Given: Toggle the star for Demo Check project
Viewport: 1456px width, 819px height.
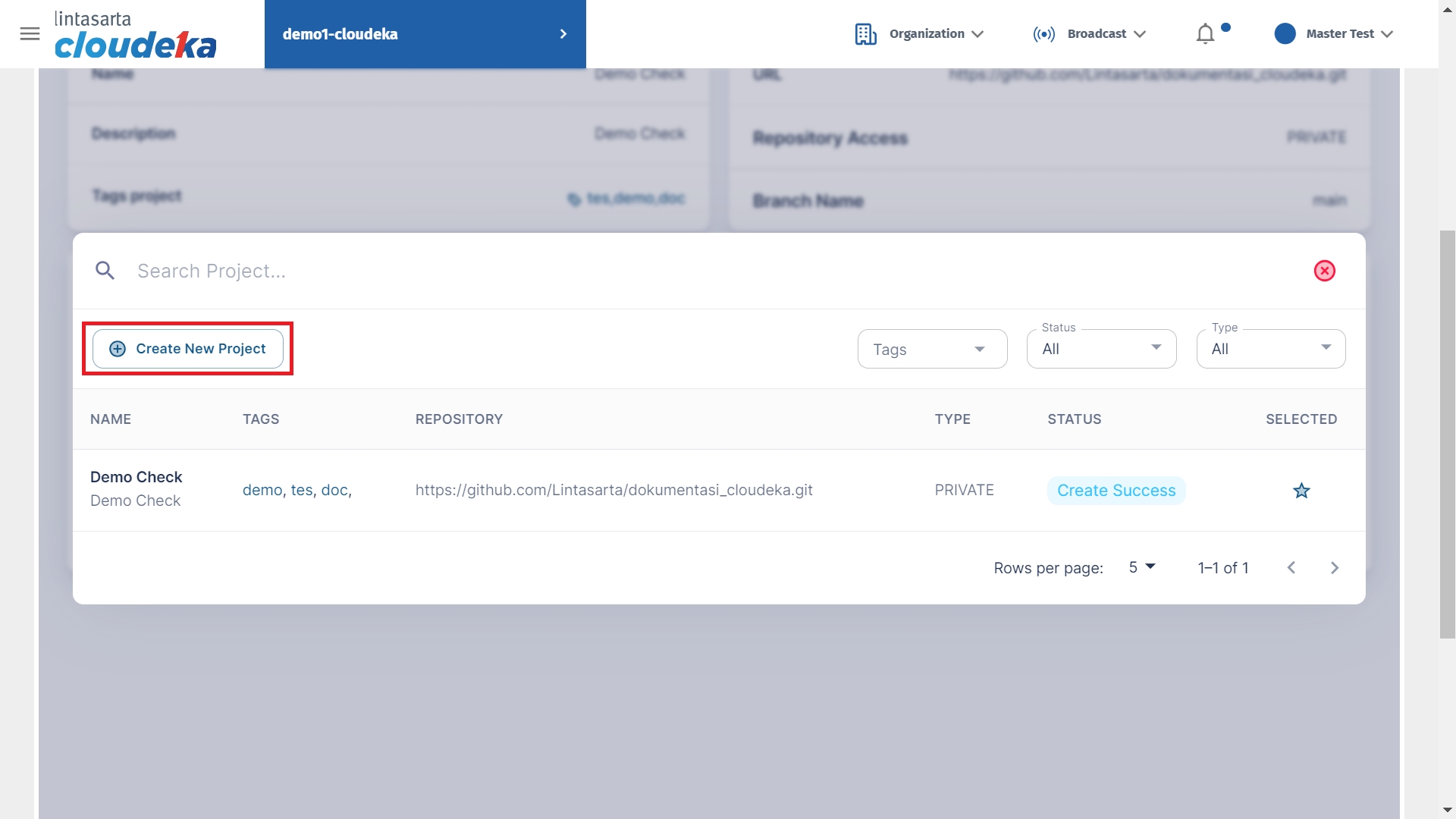Looking at the screenshot, I should click(1301, 491).
